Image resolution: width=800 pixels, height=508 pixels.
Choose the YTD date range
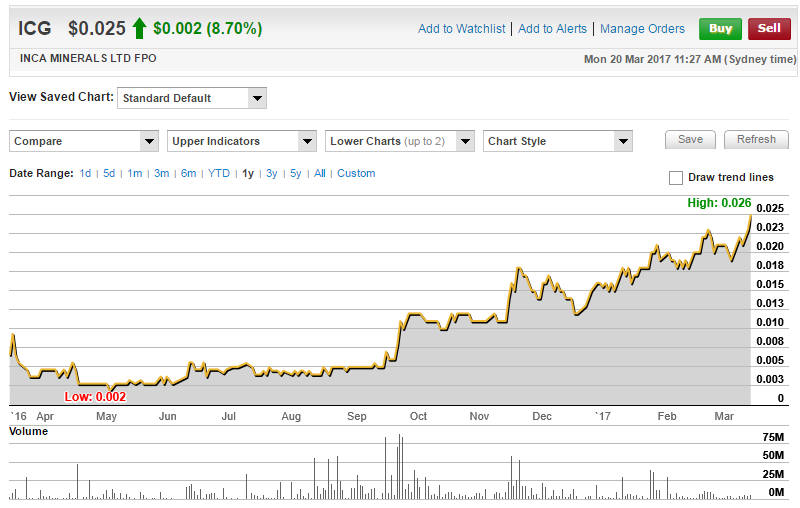click(x=219, y=173)
